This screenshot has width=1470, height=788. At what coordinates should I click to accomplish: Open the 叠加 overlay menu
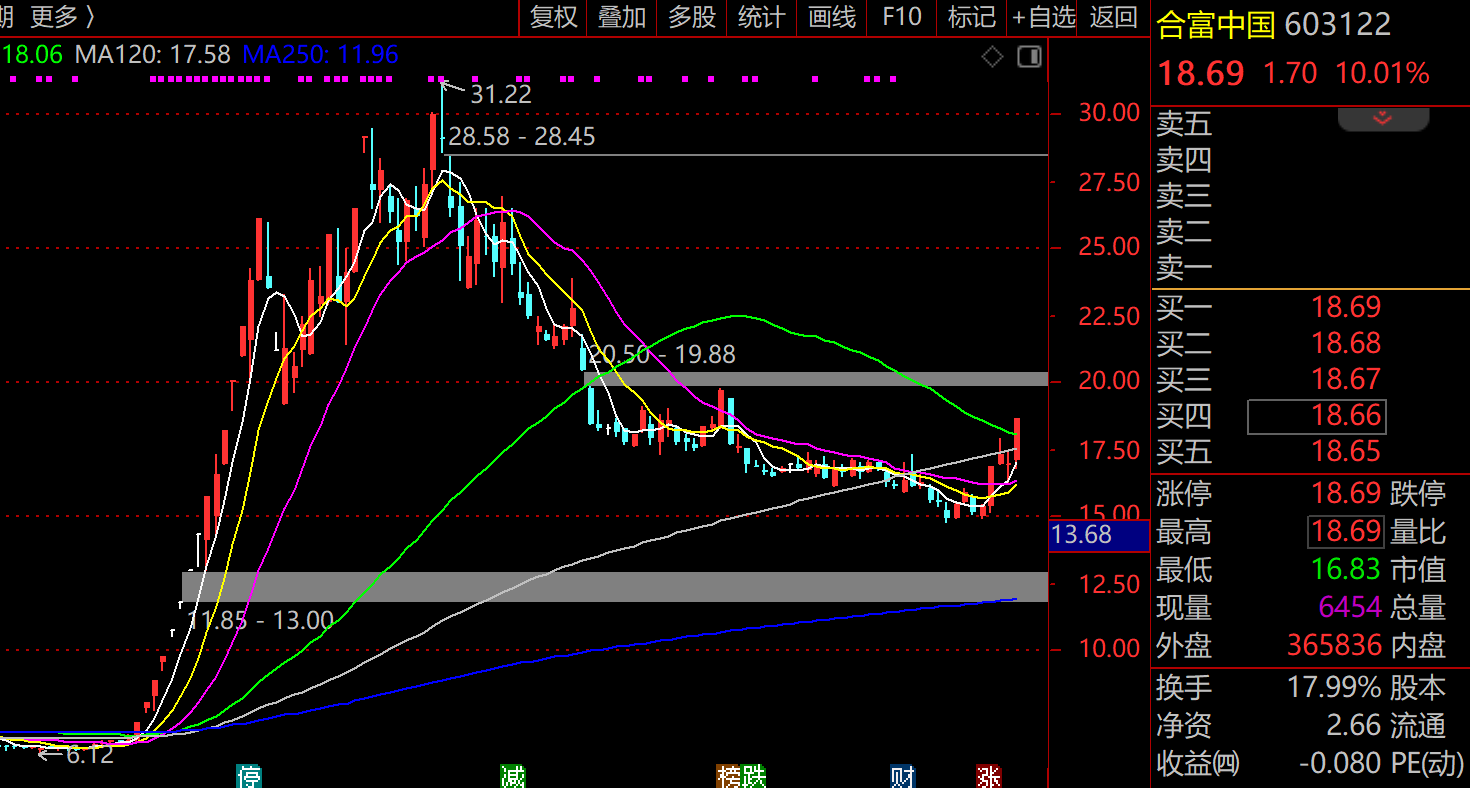pyautogui.click(x=622, y=17)
